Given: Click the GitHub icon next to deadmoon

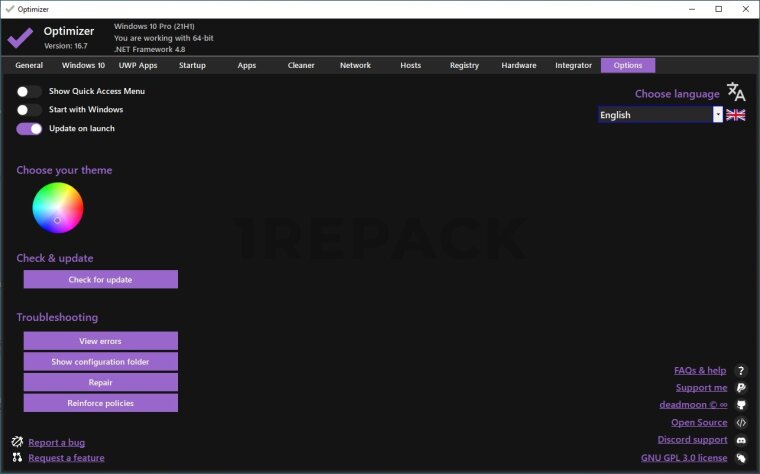Looking at the screenshot, I should tap(741, 405).
